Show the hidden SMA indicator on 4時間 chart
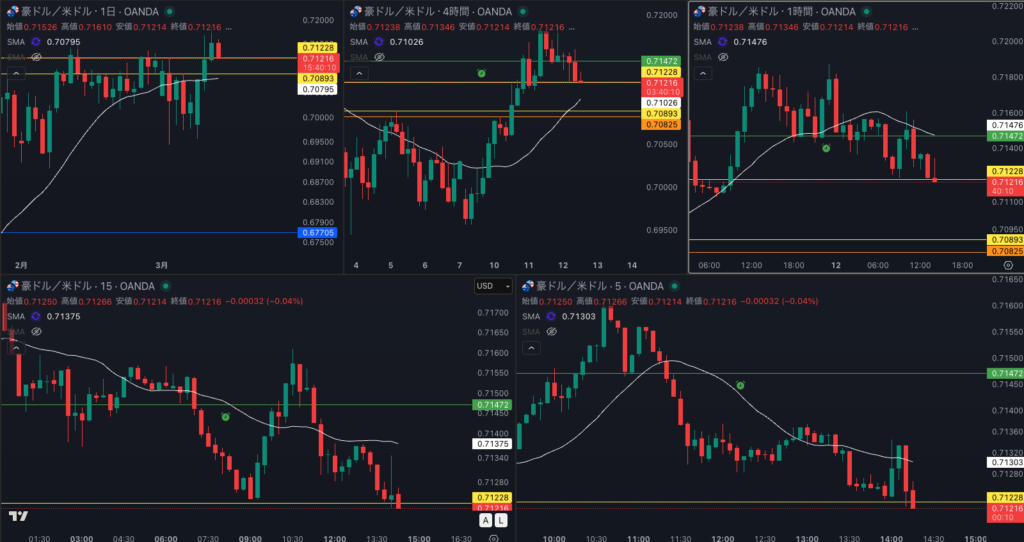 click(379, 57)
